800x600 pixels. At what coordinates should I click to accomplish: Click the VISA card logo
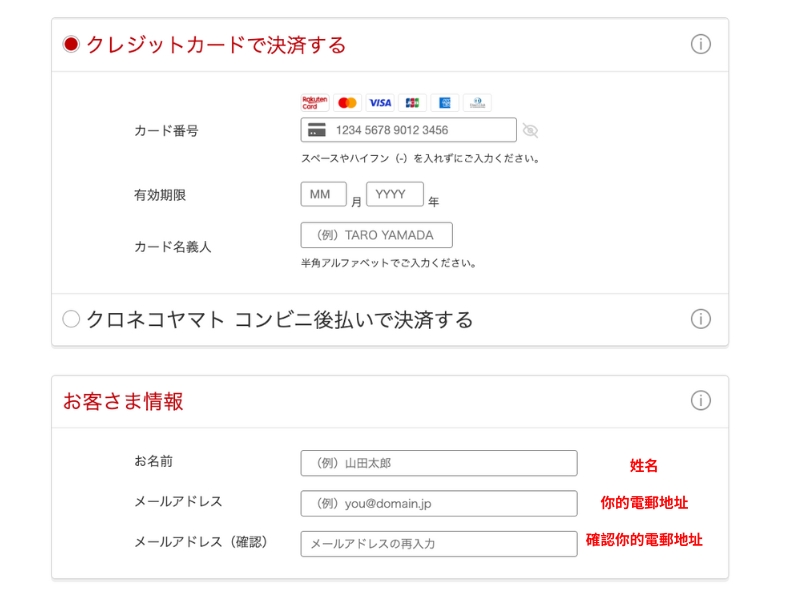coord(380,103)
